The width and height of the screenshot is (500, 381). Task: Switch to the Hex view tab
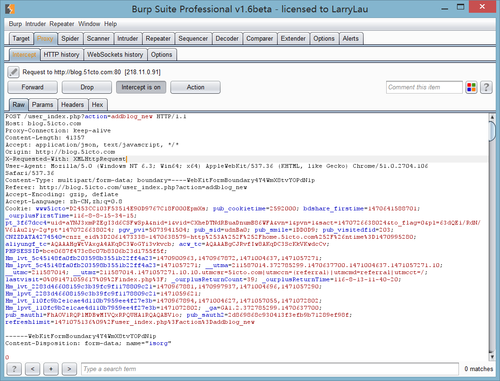click(x=97, y=105)
